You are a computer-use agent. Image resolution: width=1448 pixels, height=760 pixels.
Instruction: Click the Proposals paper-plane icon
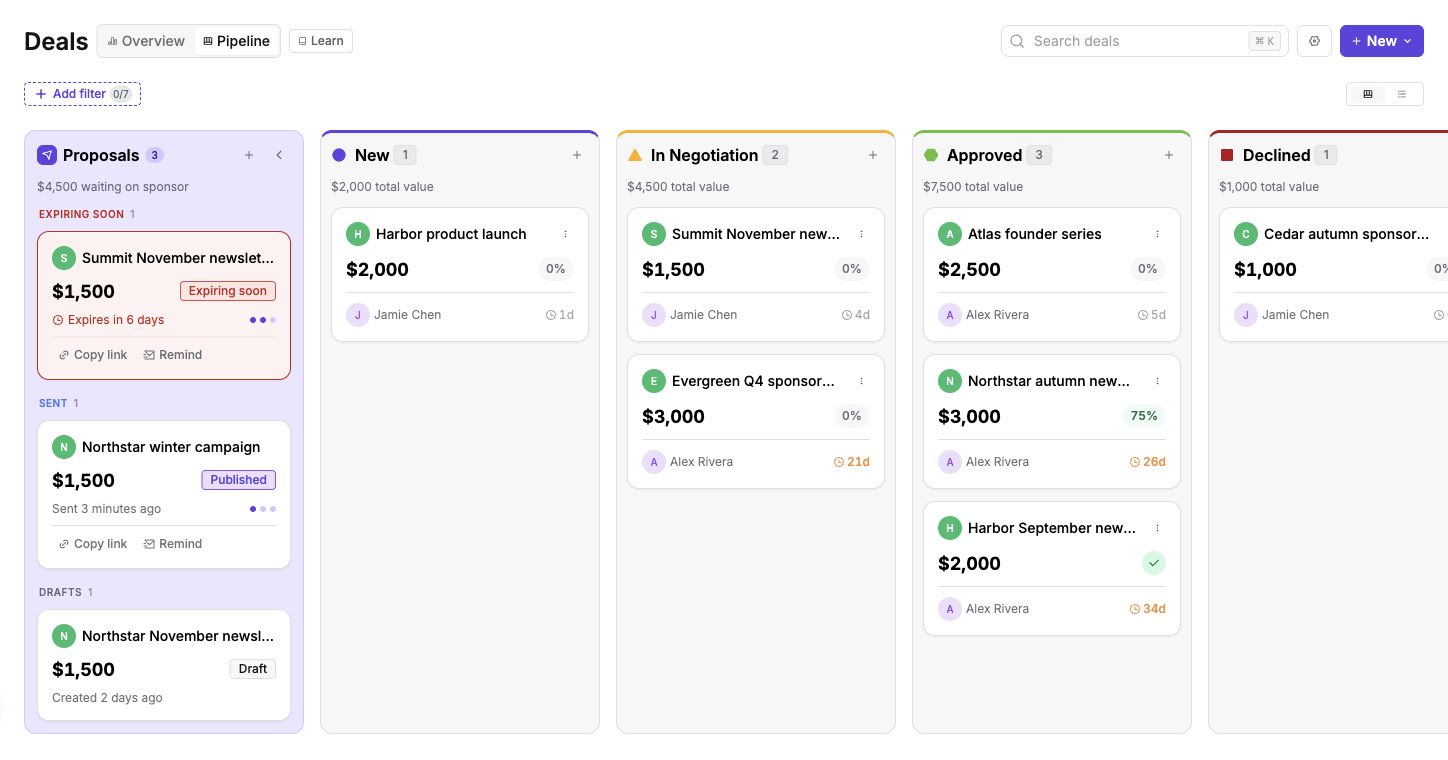click(47, 155)
